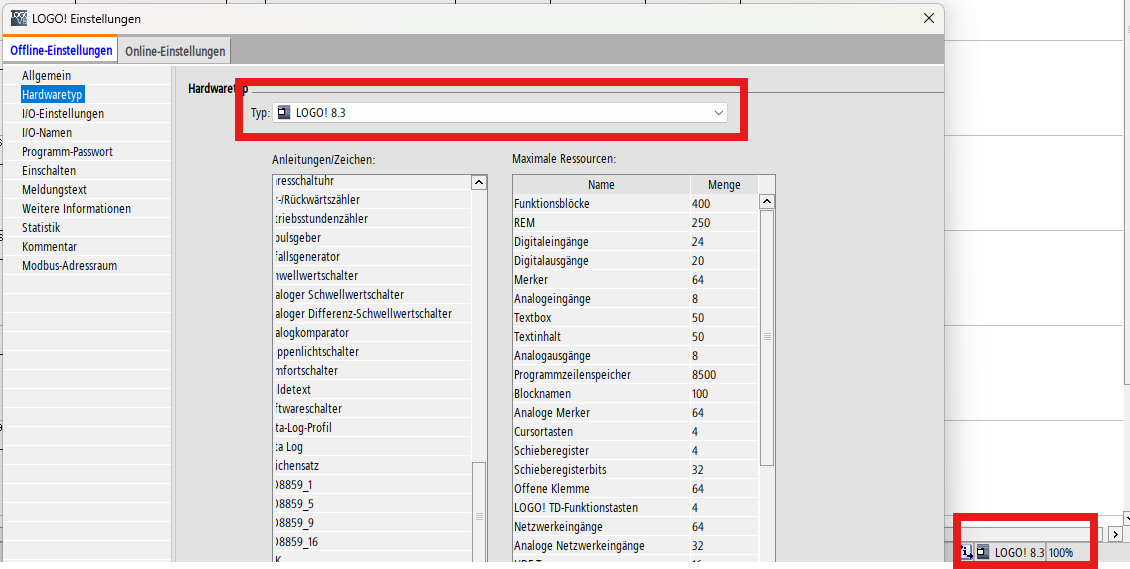1130x569 pixels.
Task: Click the resources table scrollbar thumb
Action: pyautogui.click(x=768, y=337)
